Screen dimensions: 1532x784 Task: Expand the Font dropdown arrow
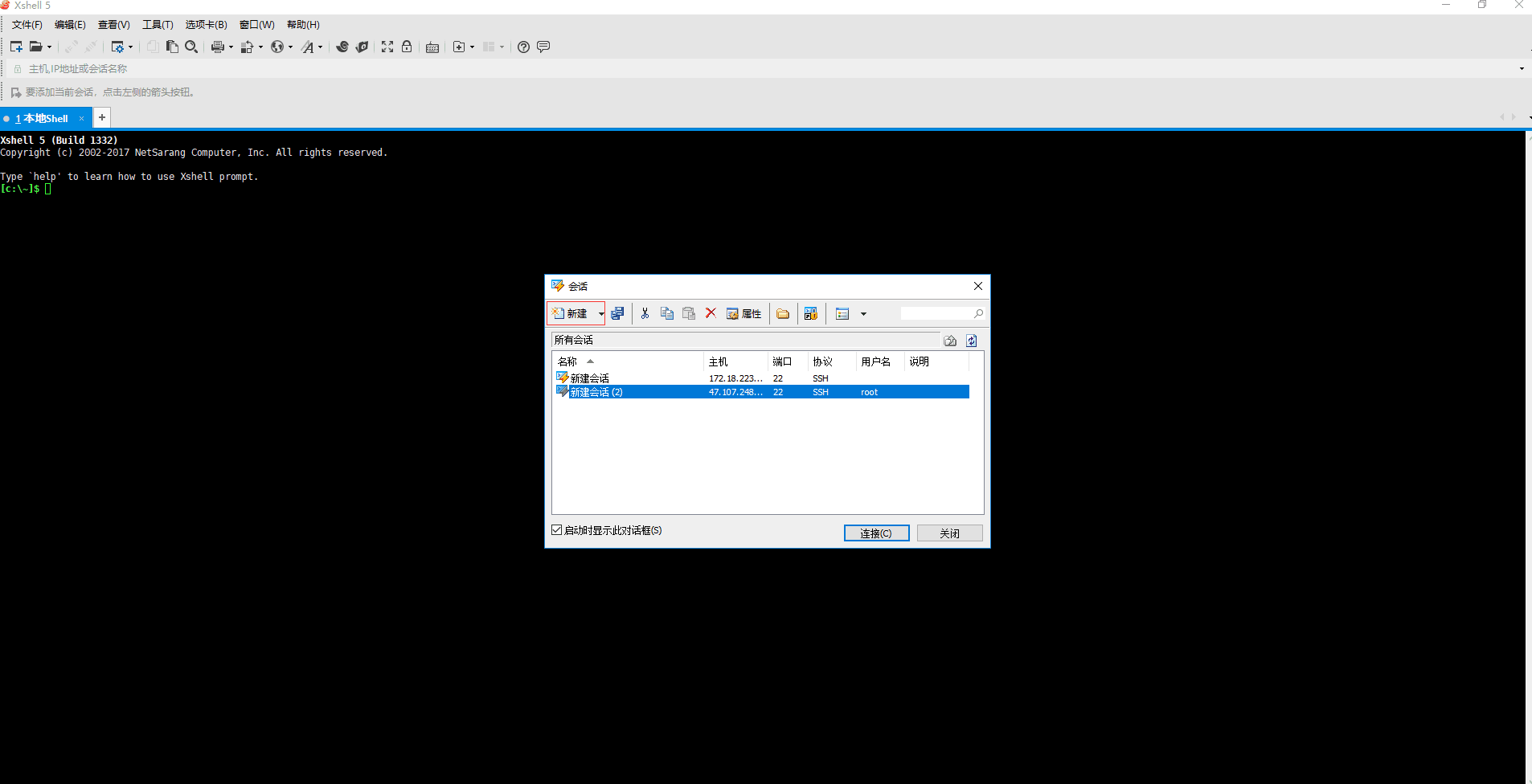(x=320, y=47)
